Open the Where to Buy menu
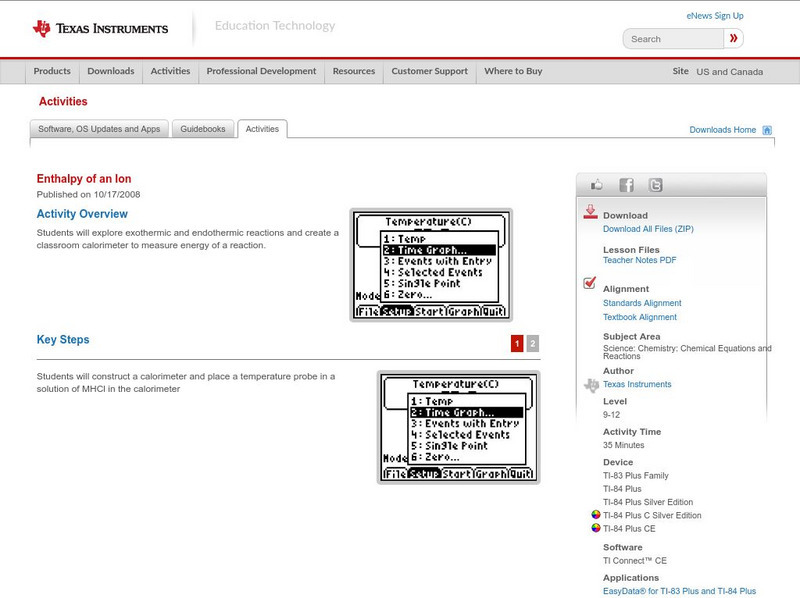800x598 pixels. point(513,71)
